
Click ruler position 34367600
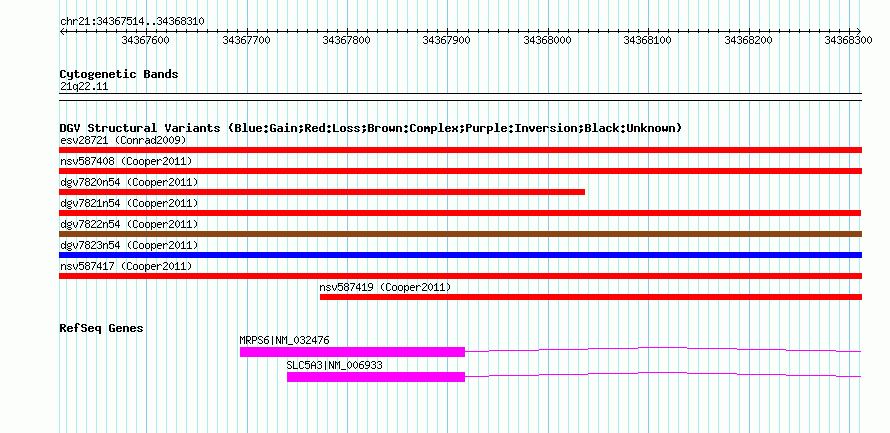click(145, 40)
